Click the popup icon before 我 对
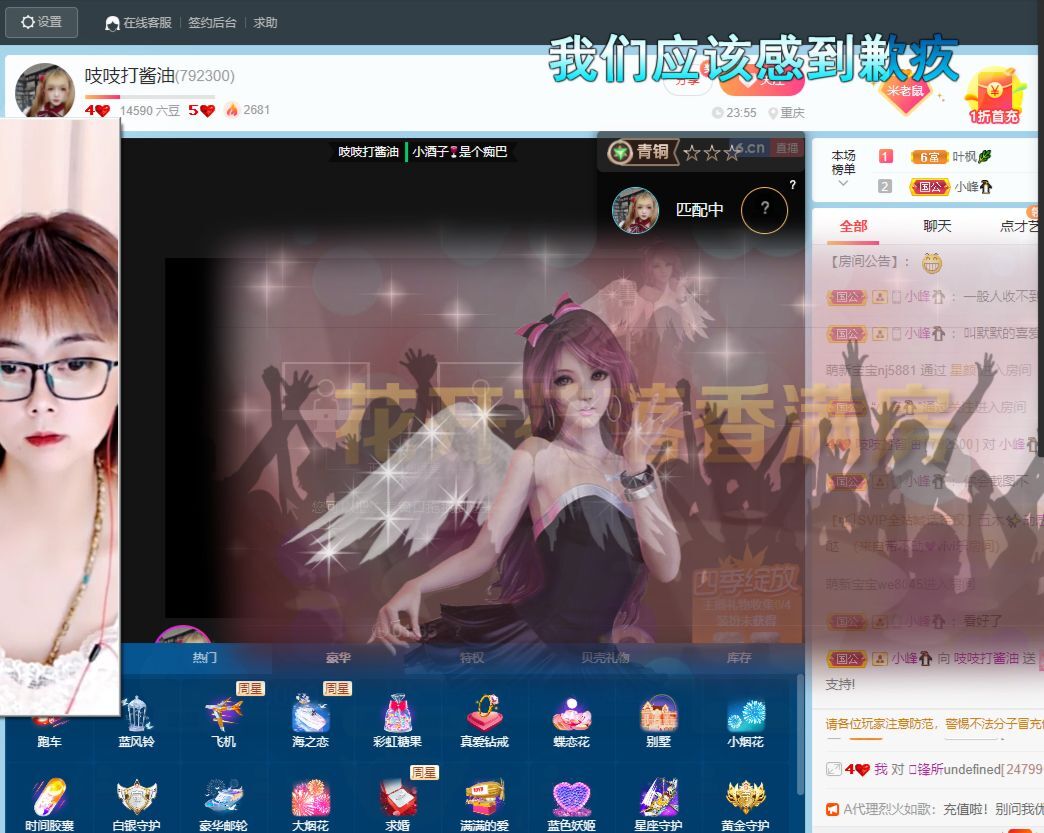 [834, 769]
